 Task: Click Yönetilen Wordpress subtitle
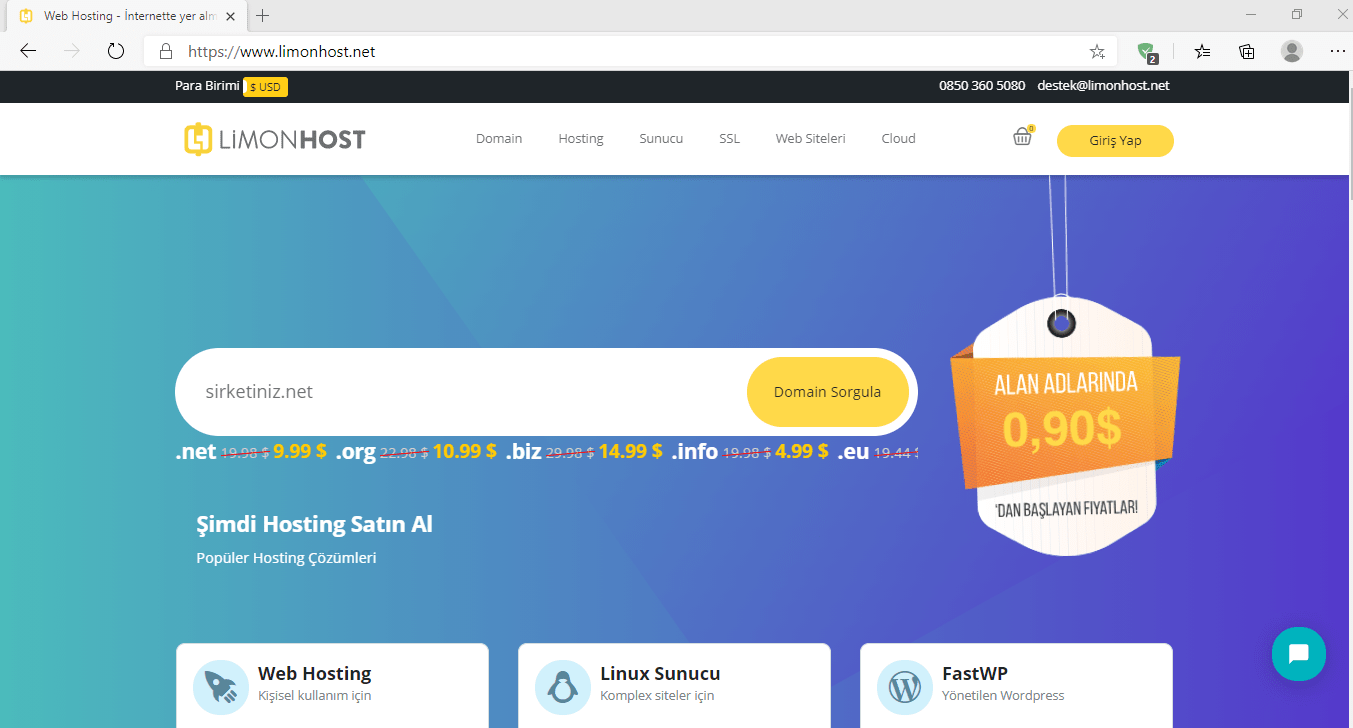coord(1003,696)
